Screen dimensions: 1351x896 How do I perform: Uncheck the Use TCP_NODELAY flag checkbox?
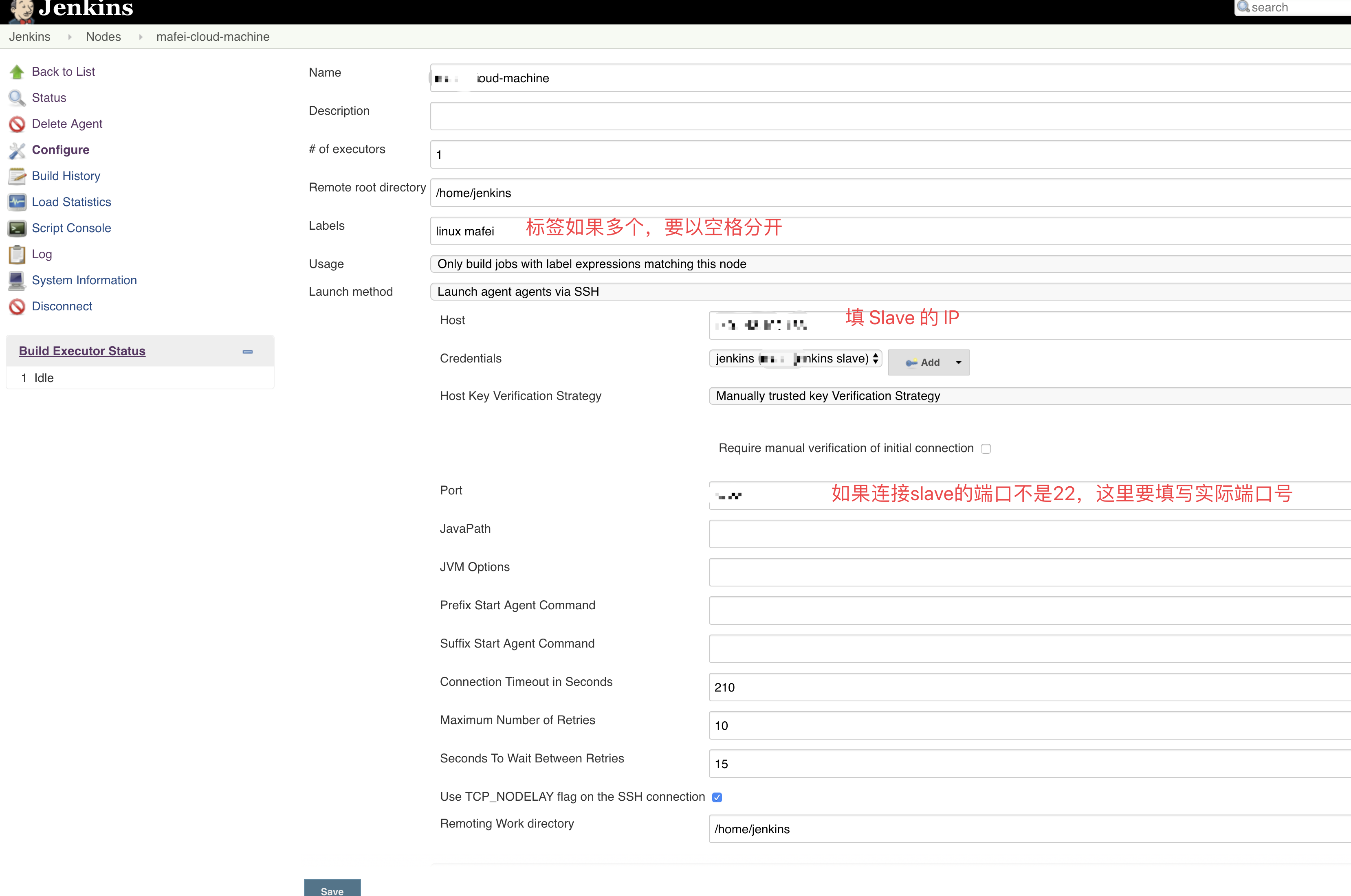point(717,797)
